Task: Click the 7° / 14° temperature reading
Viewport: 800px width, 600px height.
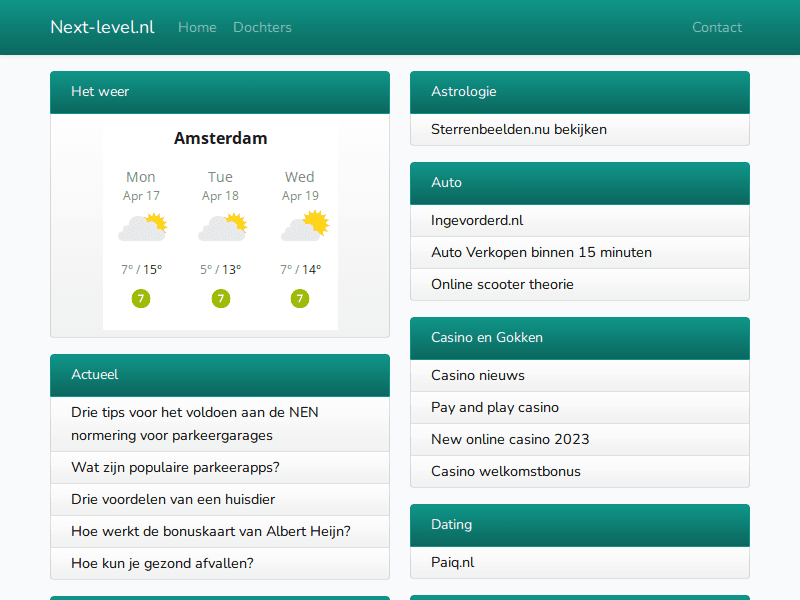Action: click(301, 269)
